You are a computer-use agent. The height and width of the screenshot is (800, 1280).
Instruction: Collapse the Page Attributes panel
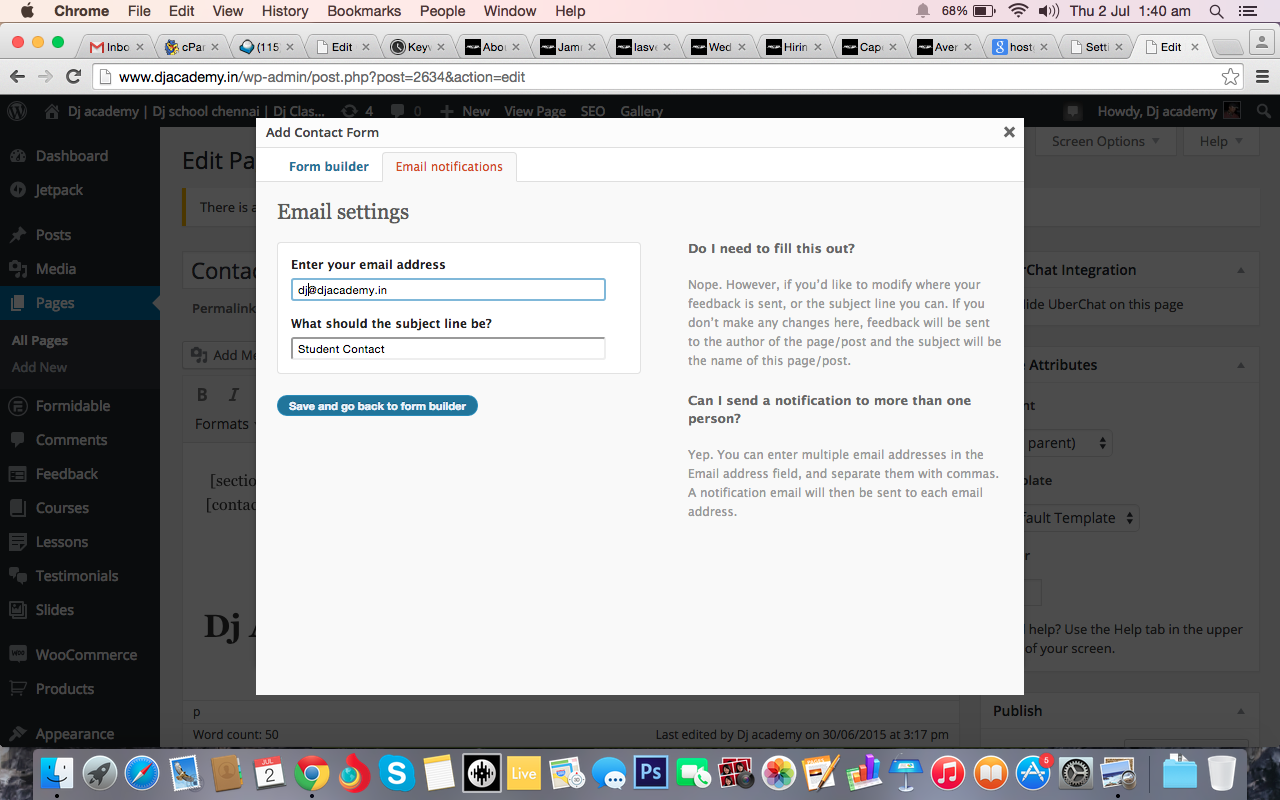click(1241, 365)
